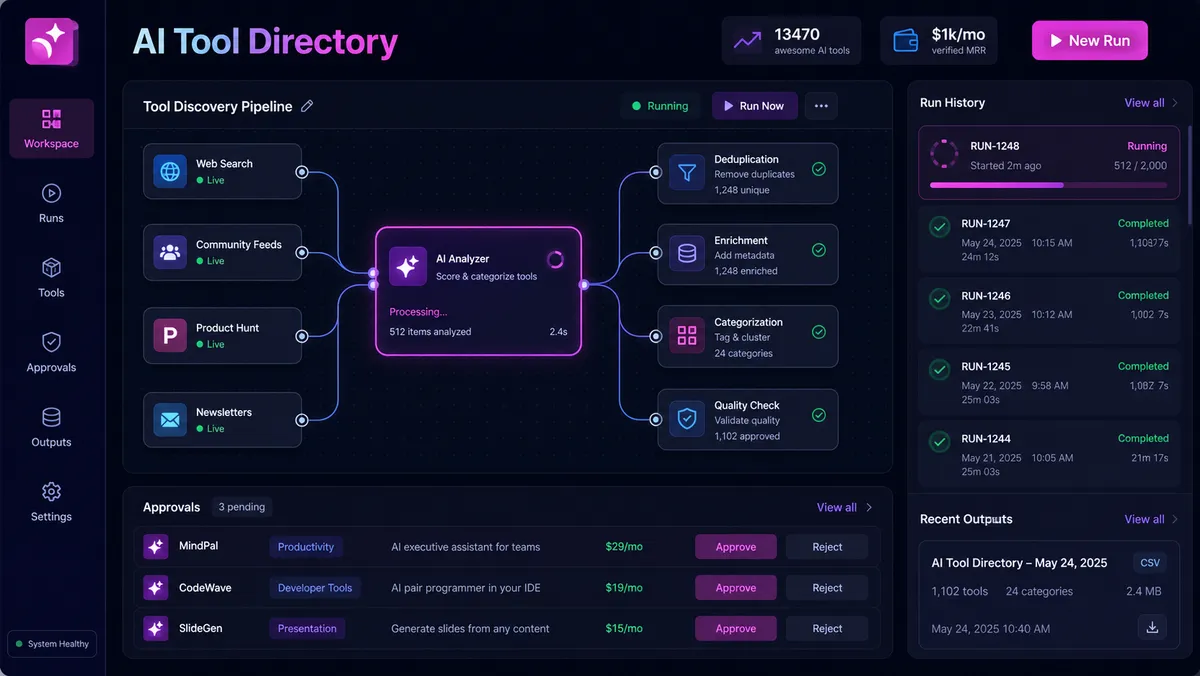
Task: Select the Presentation tag
Action: point(307,629)
